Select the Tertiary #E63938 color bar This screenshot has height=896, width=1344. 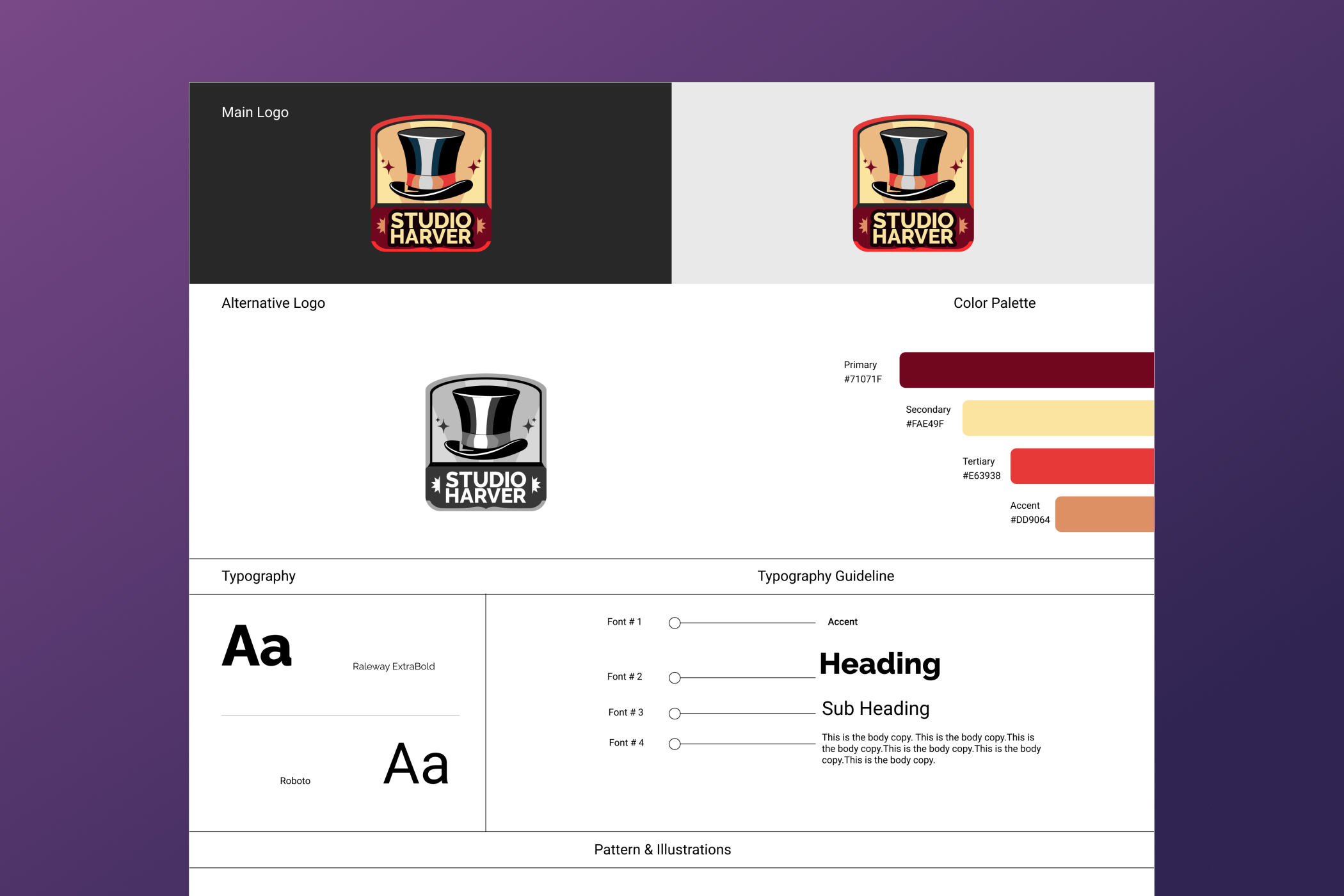1082,466
